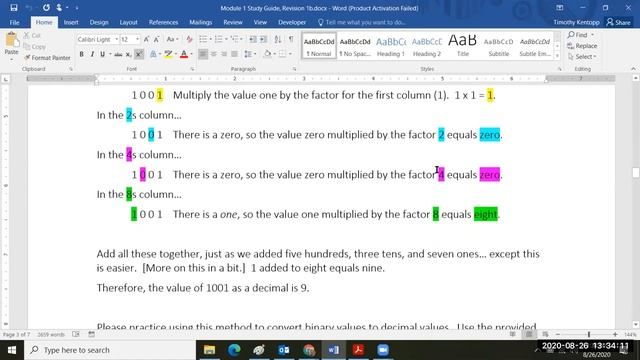
Task: Open the font size dropdown
Action: coord(137,39)
